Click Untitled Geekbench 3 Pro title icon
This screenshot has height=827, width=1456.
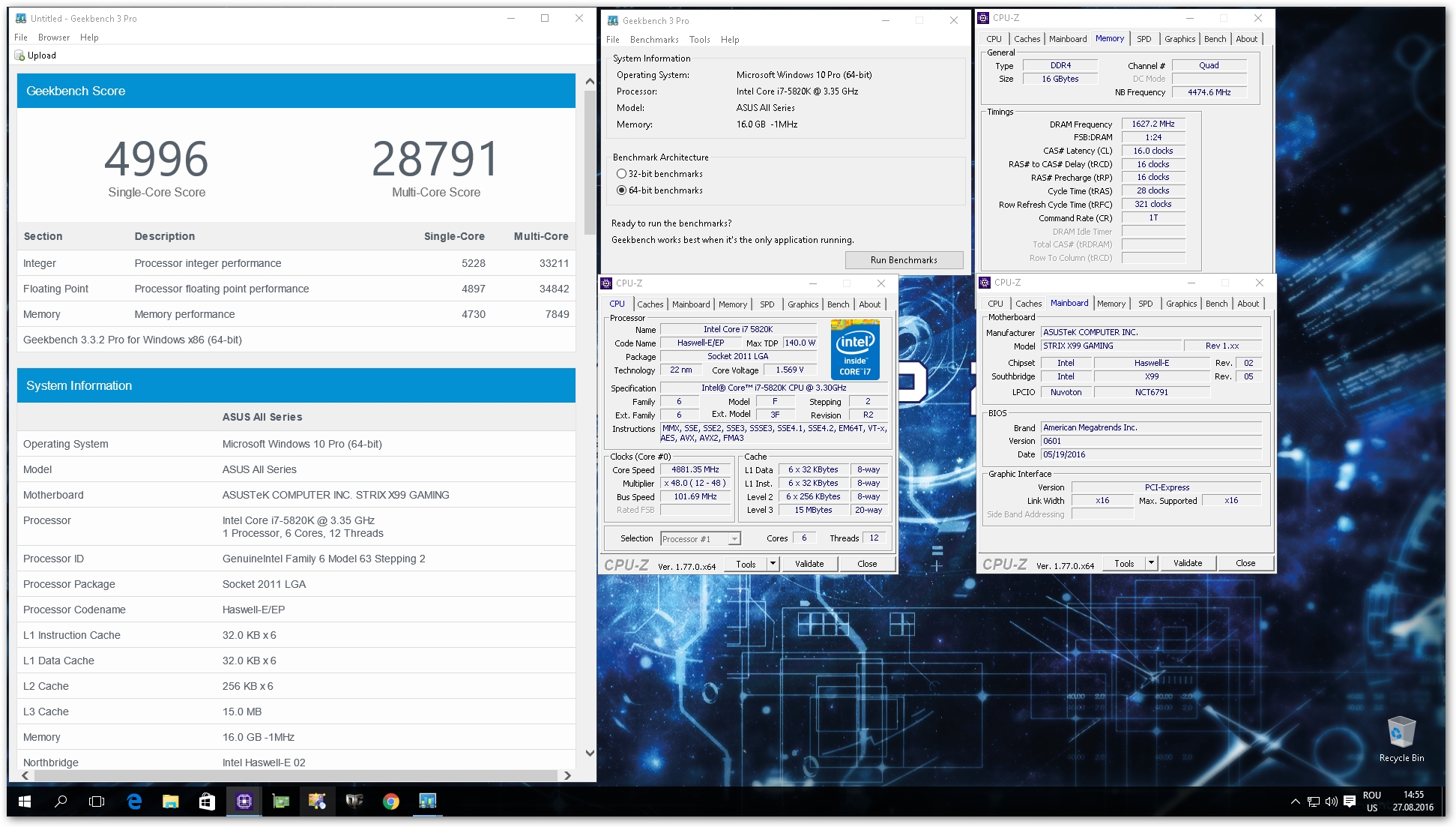coord(20,19)
